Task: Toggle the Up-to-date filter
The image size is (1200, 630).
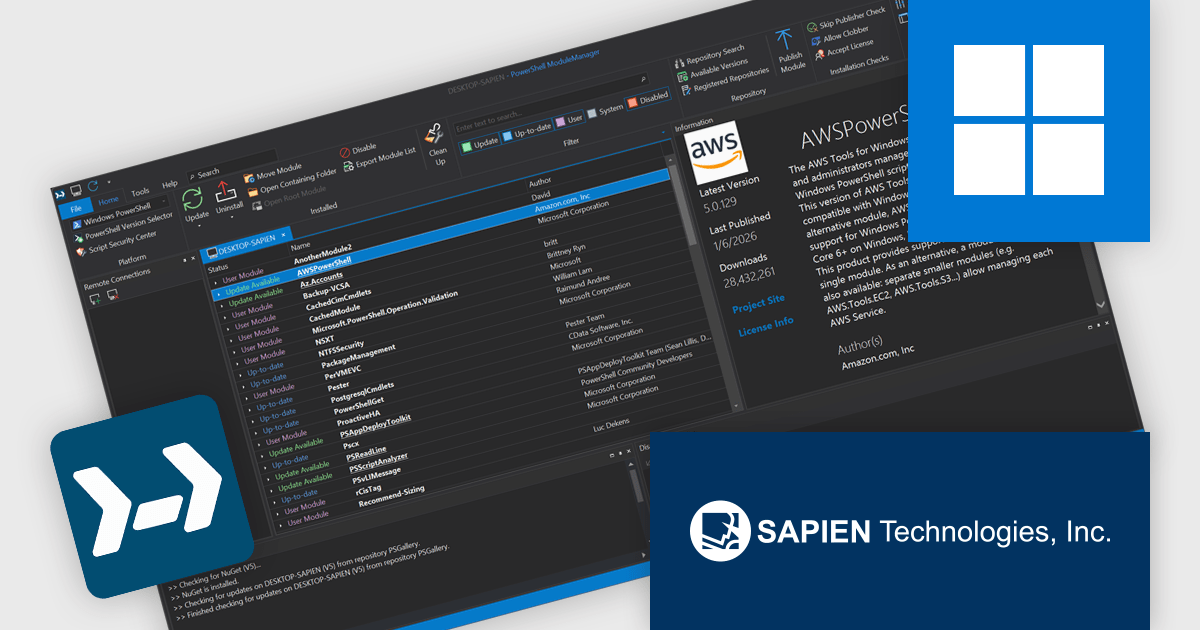Action: click(528, 133)
